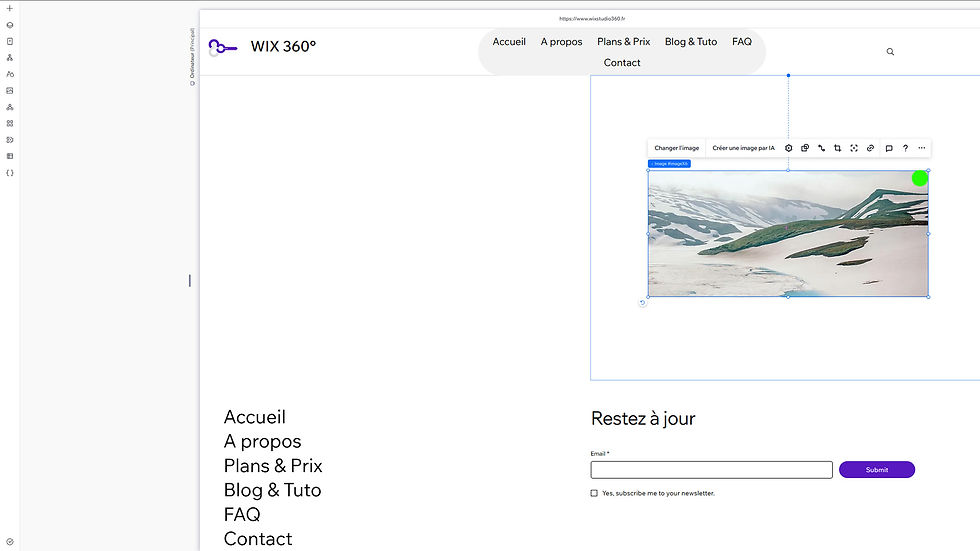Open the Add Elements plus icon

9,9
